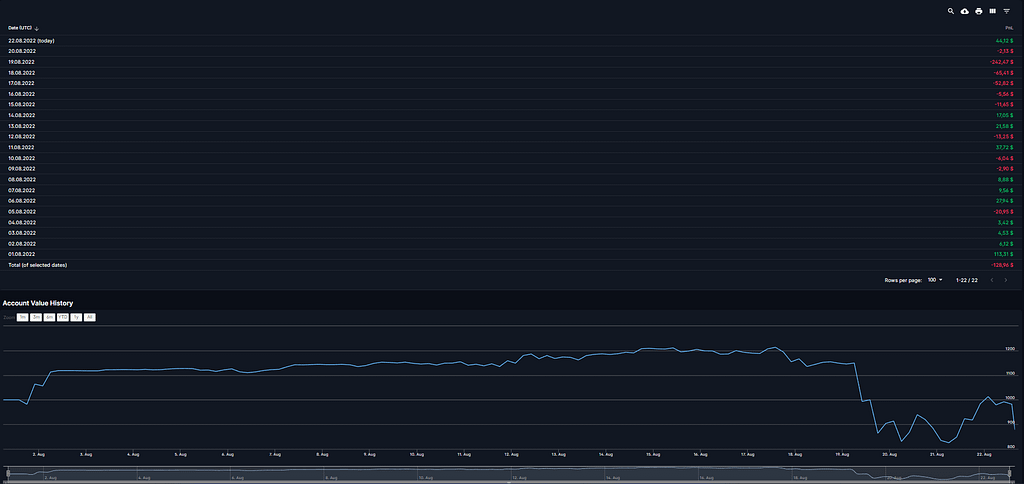Open the view columns icon
This screenshot has height=484, width=1024.
tap(993, 11)
